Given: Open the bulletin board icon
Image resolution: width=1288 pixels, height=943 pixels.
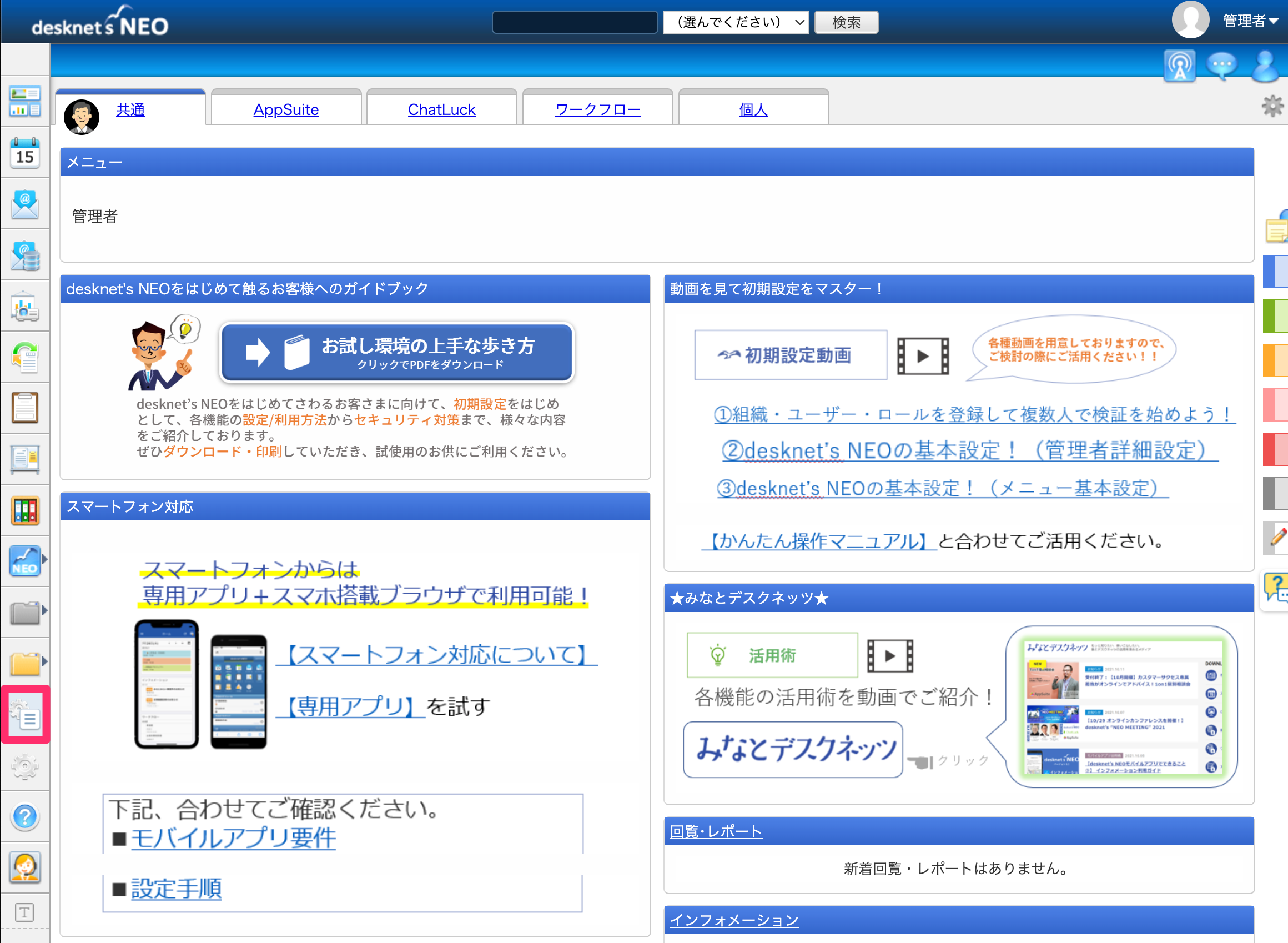Looking at the screenshot, I should 25,459.
